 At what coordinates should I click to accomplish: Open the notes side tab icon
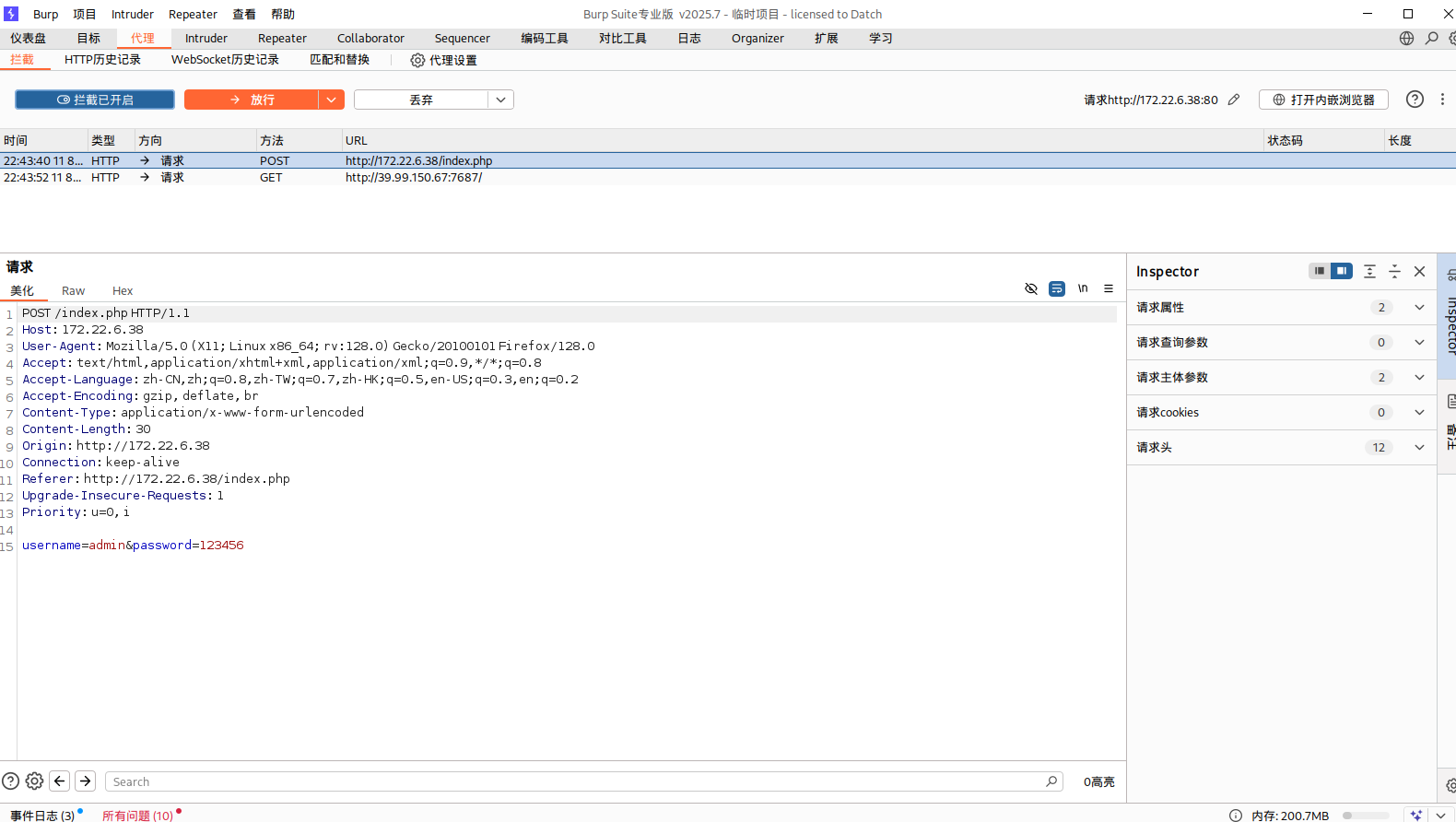pos(1450,402)
